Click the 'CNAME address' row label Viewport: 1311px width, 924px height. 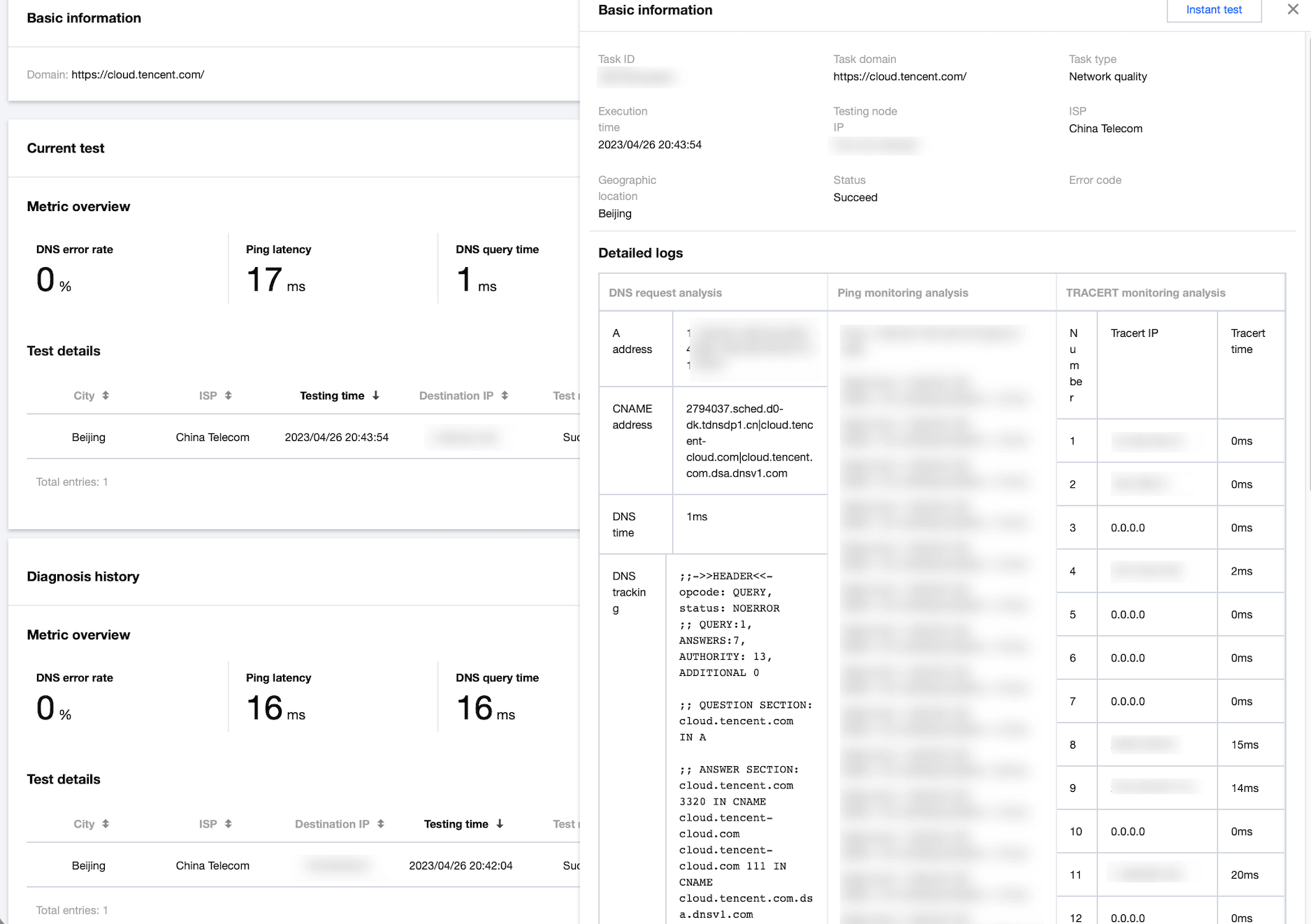click(632, 417)
